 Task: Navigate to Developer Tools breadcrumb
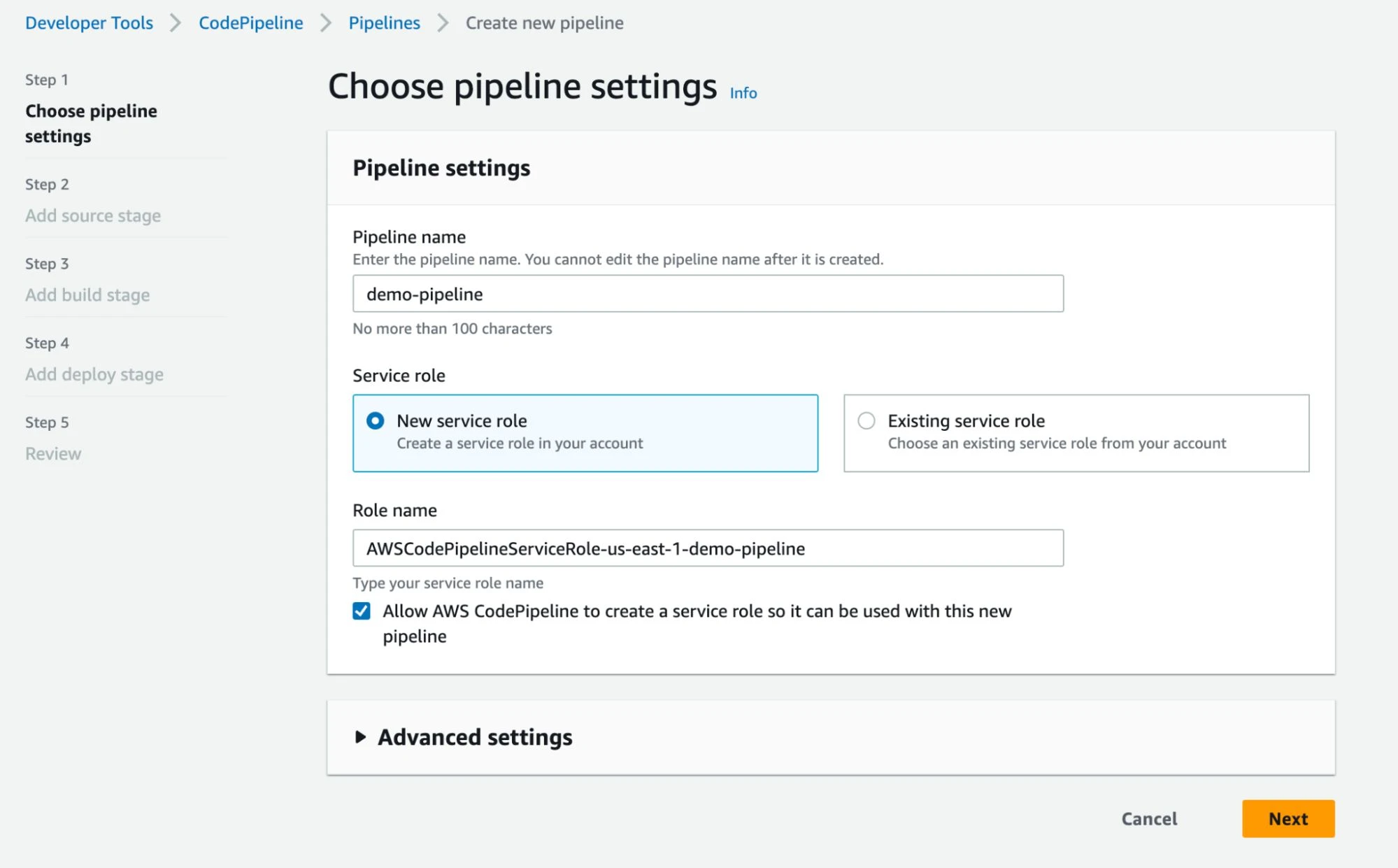click(88, 22)
